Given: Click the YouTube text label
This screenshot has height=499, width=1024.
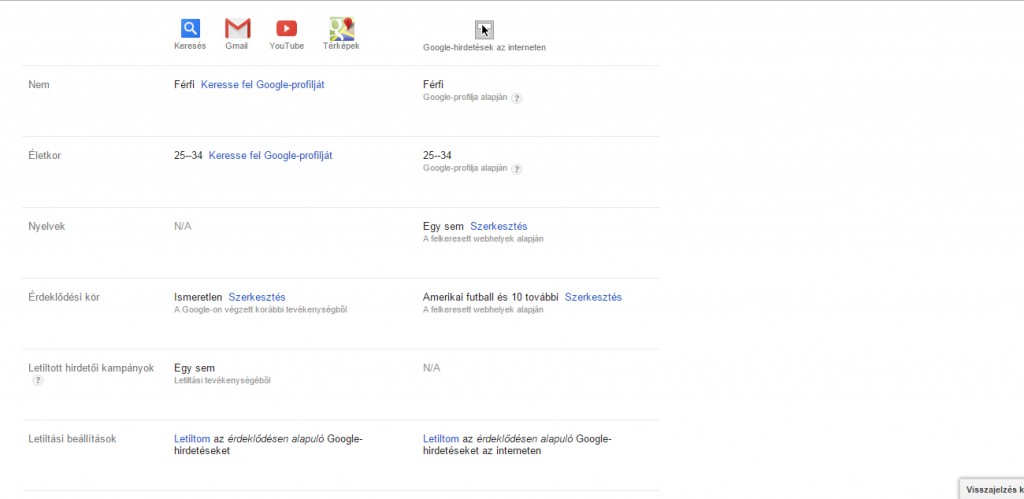Looking at the screenshot, I should click(x=286, y=47).
